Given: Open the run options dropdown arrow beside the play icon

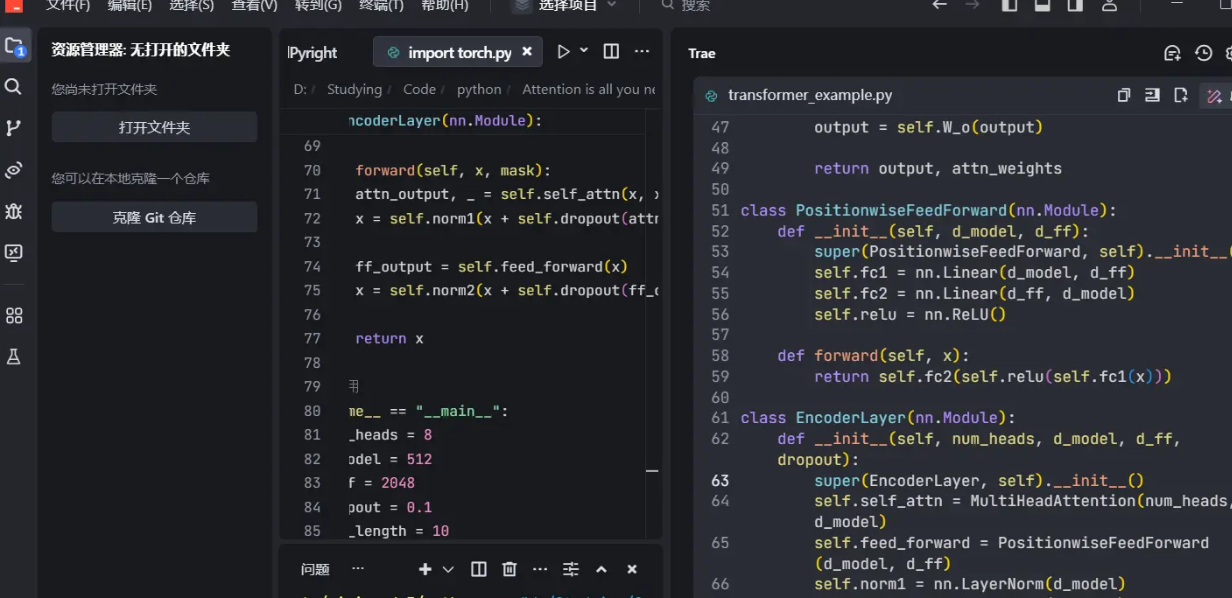Looking at the screenshot, I should (x=584, y=51).
